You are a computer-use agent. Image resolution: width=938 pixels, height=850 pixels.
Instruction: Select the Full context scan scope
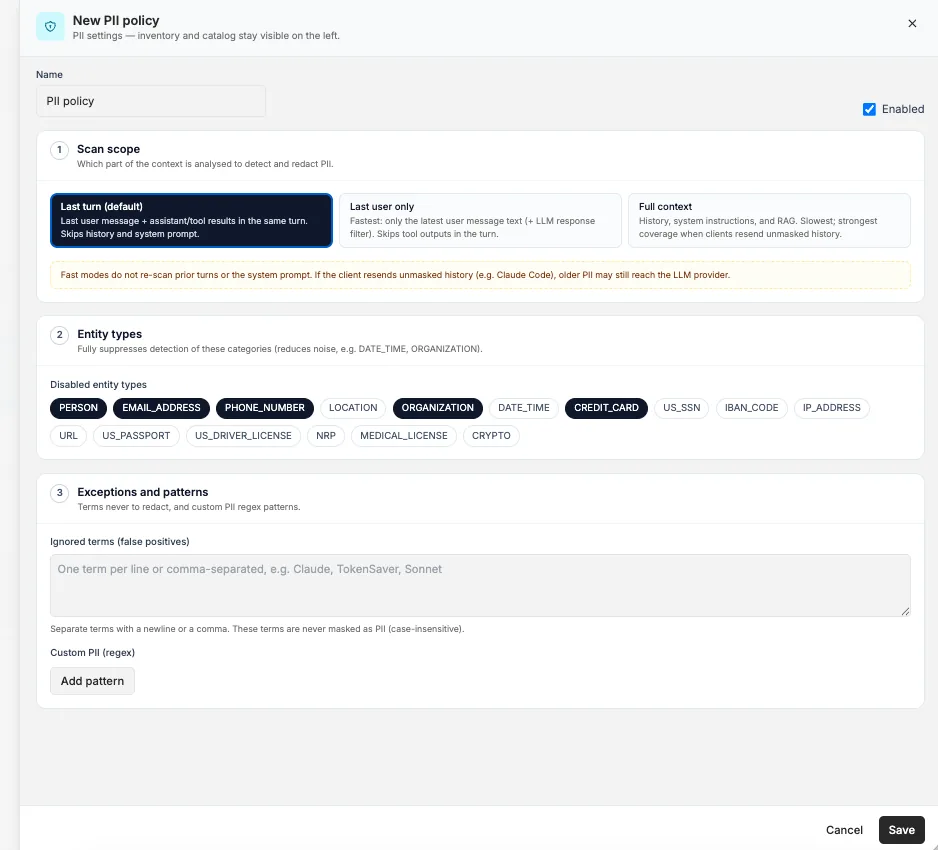tap(769, 220)
